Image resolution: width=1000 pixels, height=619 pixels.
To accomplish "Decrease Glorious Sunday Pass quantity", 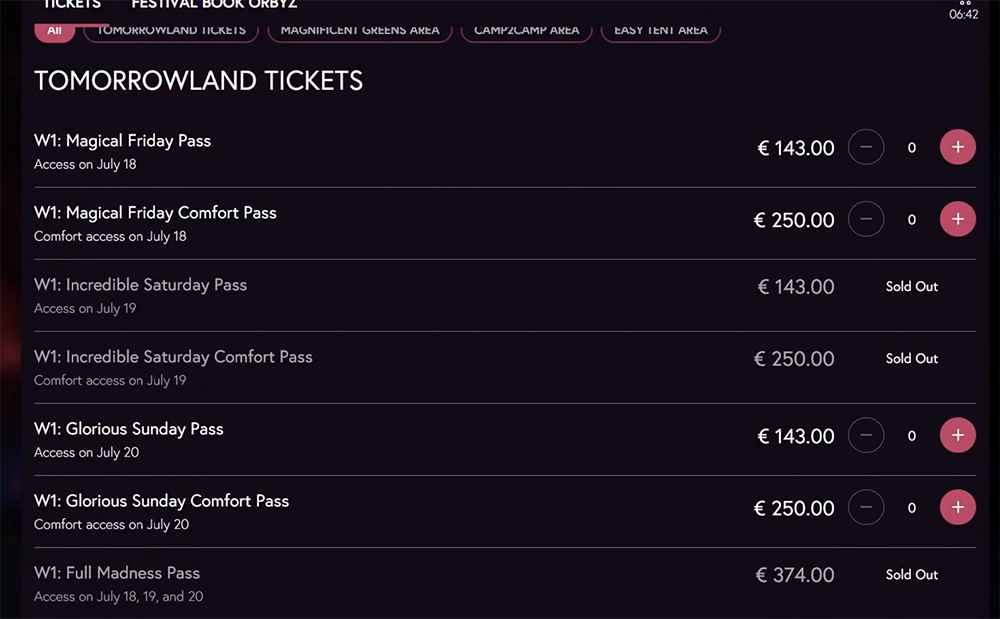I will pos(866,435).
